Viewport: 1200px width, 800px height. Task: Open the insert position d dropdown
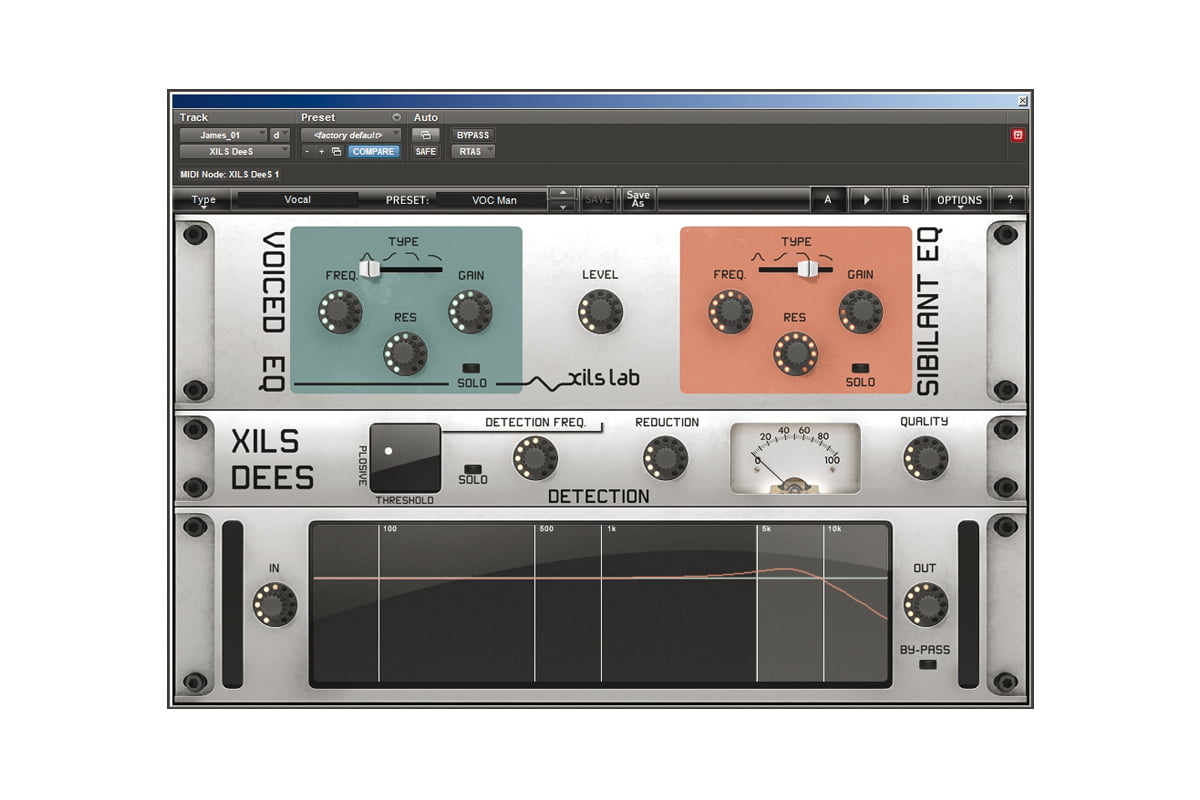point(280,135)
